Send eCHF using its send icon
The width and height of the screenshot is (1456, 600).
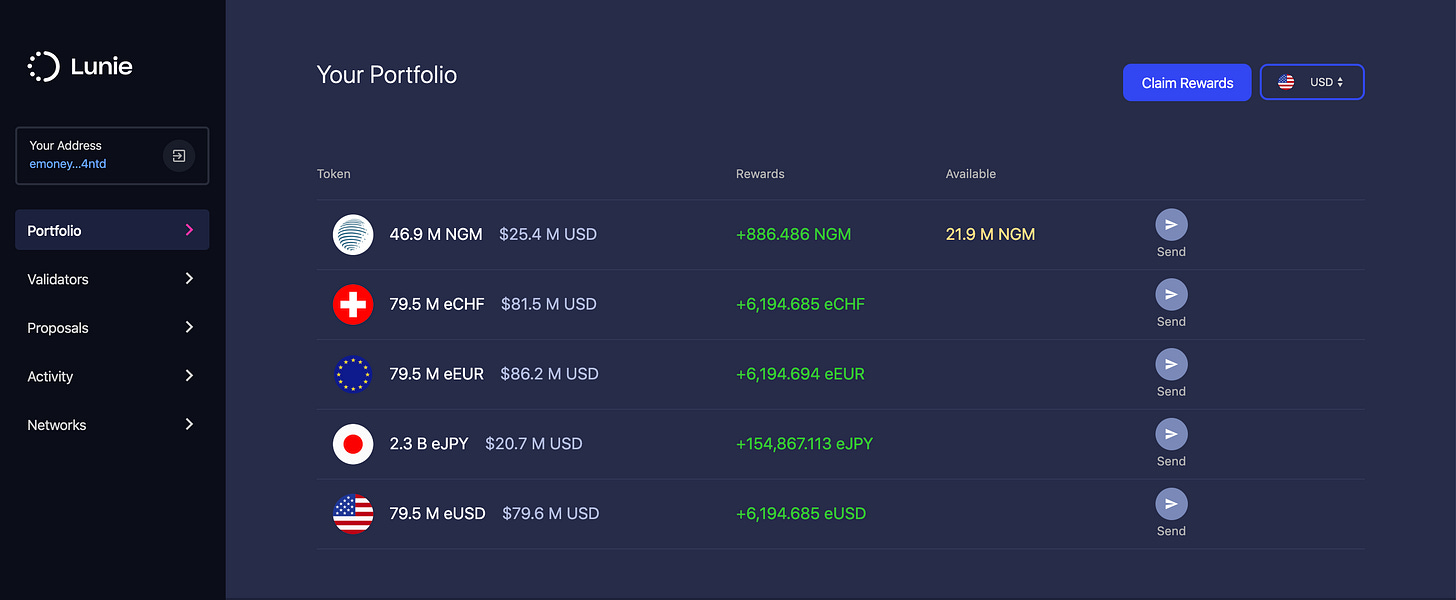point(1171,295)
